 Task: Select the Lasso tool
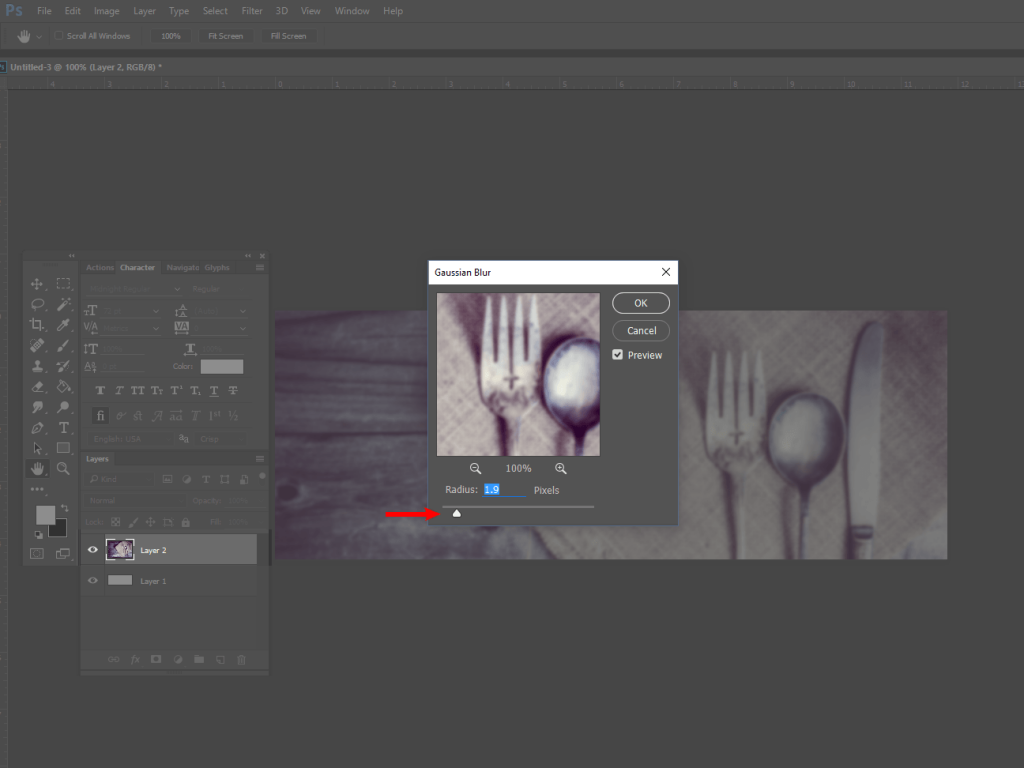pos(37,304)
